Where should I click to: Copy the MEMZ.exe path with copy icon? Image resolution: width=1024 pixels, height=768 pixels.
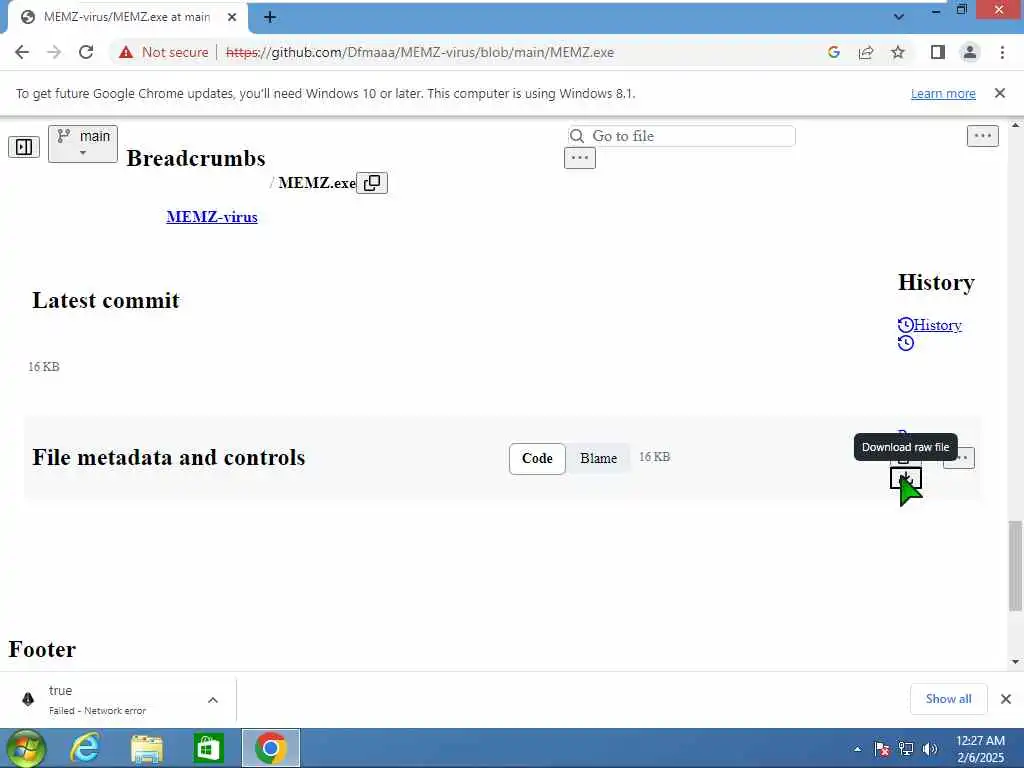(372, 183)
